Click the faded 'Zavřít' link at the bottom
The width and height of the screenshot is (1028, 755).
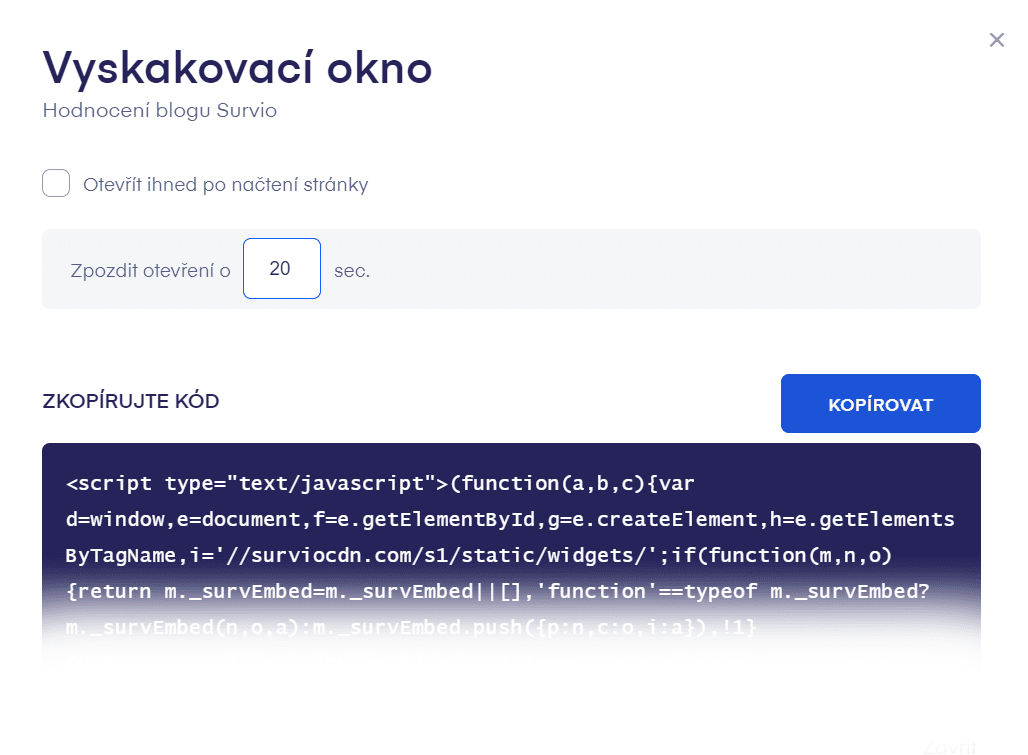click(947, 746)
